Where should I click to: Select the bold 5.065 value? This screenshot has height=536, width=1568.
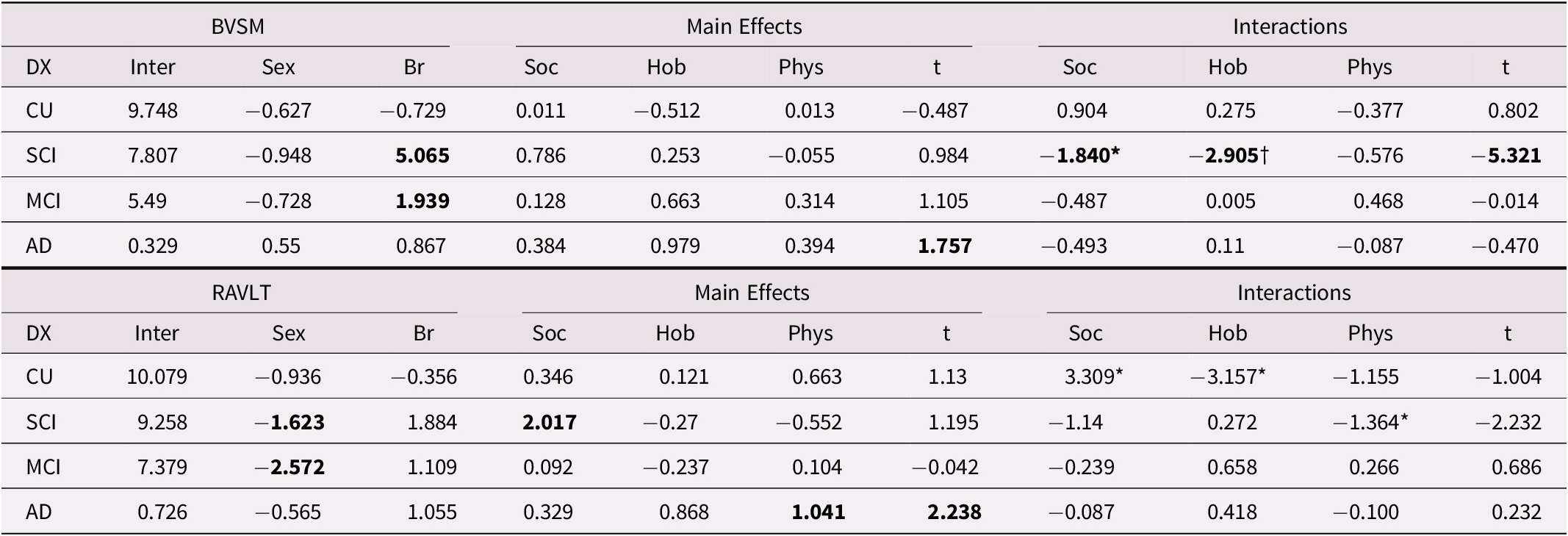pos(422,156)
